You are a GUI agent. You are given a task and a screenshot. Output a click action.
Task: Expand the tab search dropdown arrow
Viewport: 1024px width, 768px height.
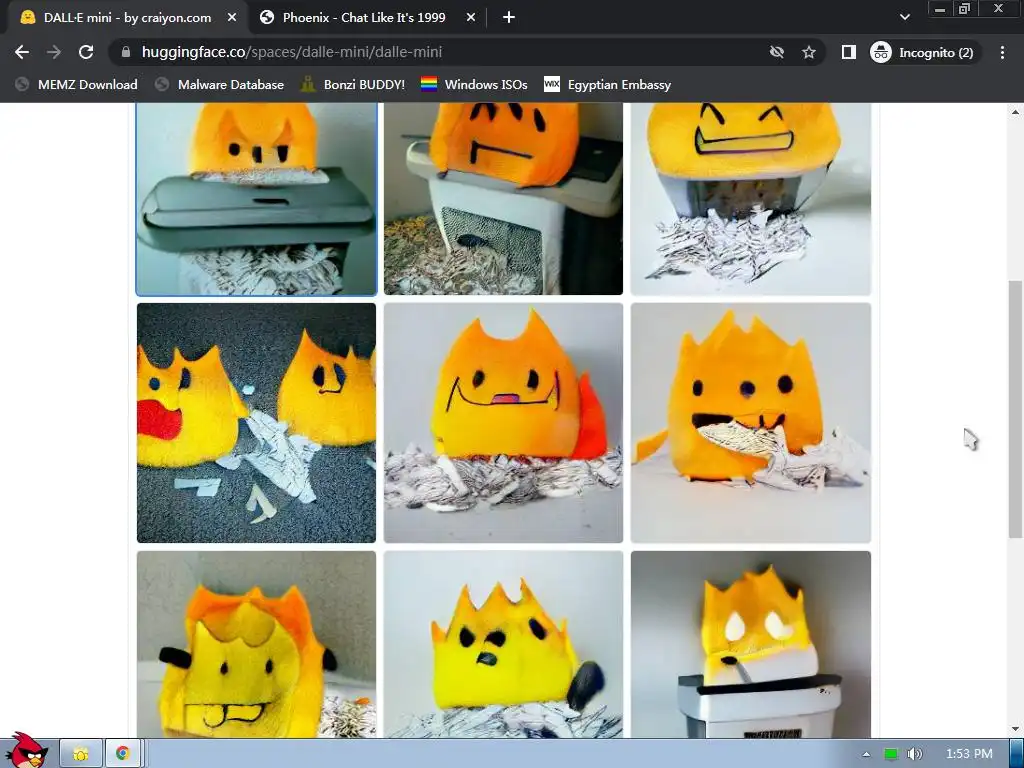point(904,18)
